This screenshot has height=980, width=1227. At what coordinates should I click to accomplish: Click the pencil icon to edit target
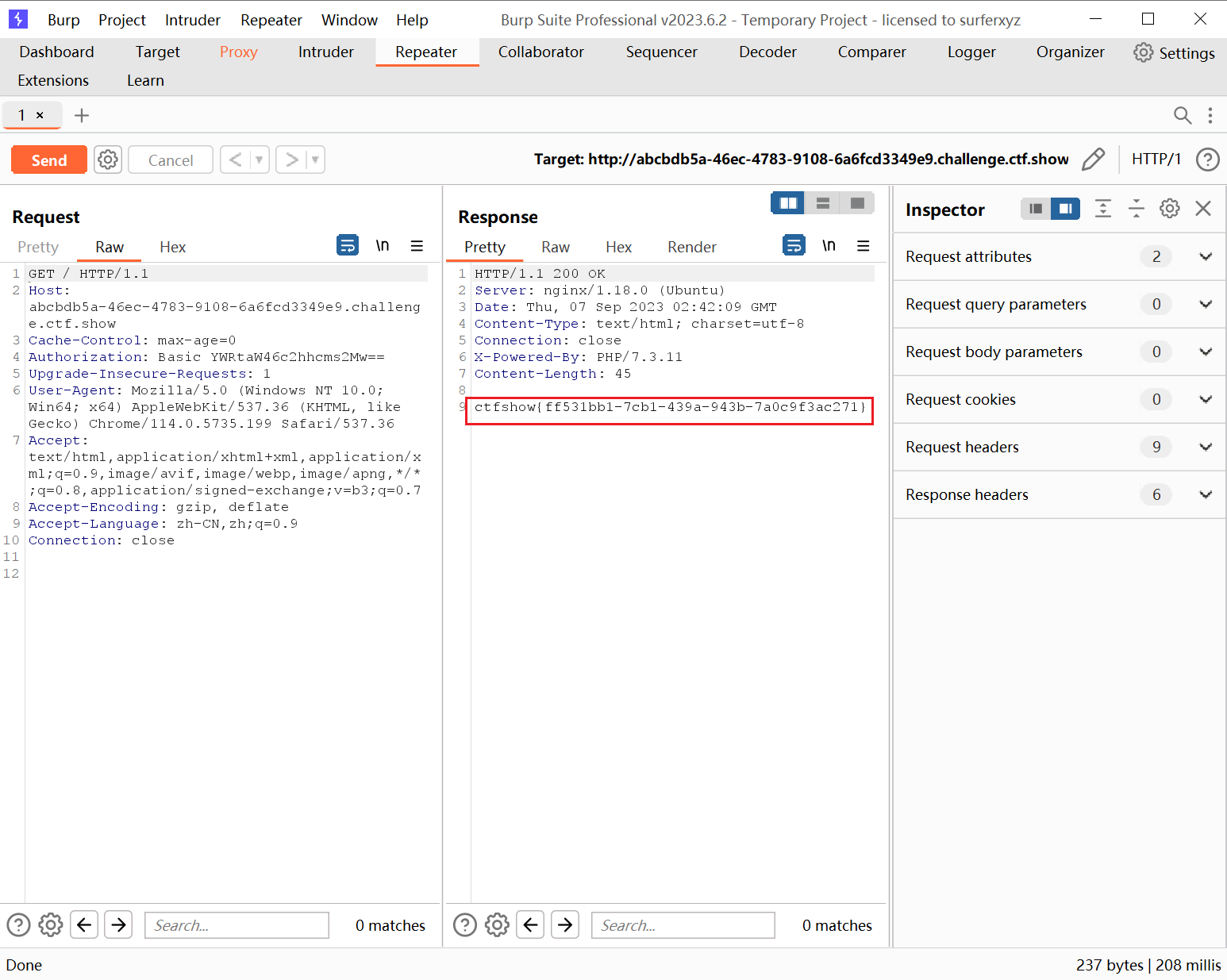click(x=1093, y=159)
